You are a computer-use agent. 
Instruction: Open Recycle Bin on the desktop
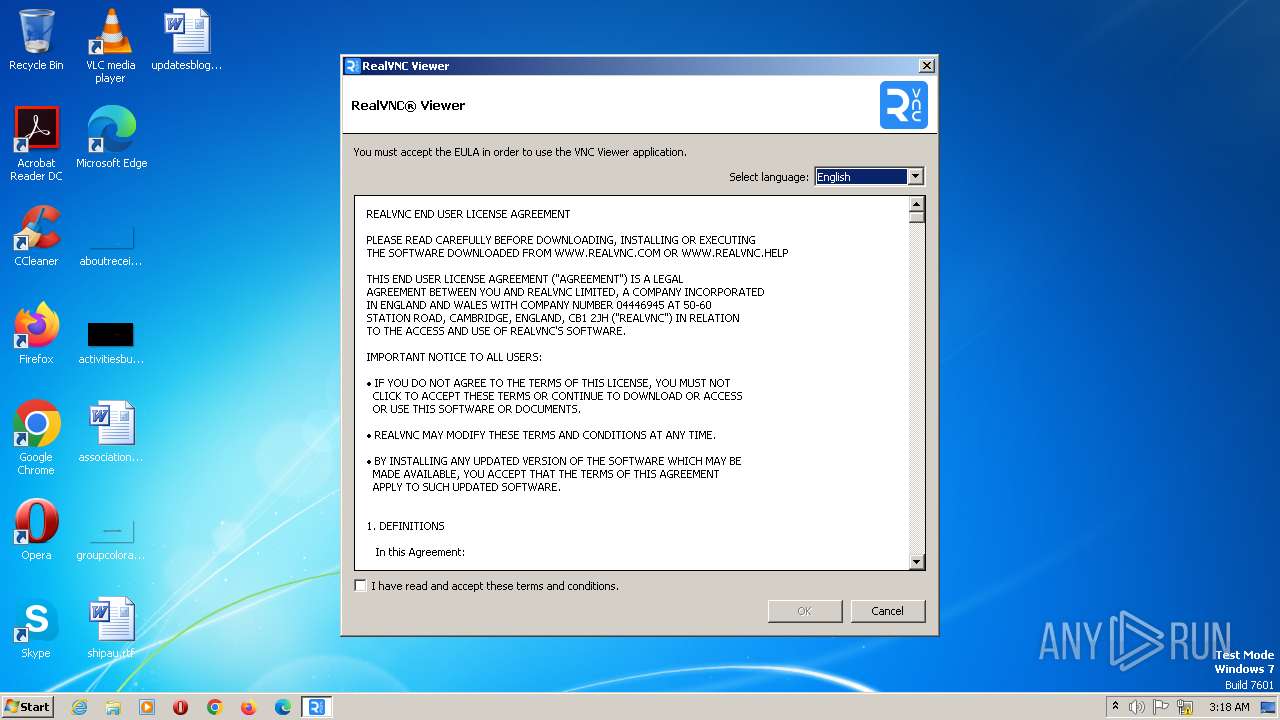pyautogui.click(x=36, y=40)
